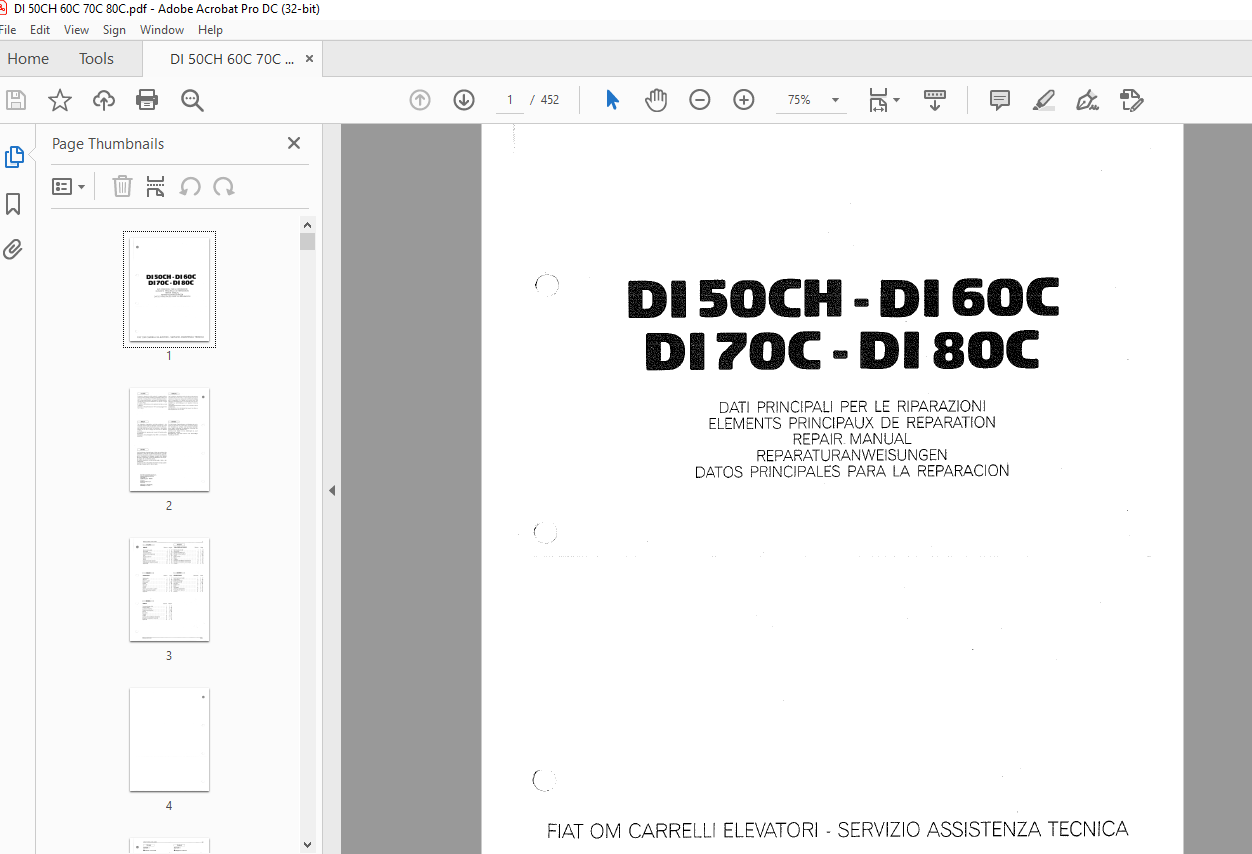Click FIAT OM CARRELLI ELEVATORI footer text
The height and width of the screenshot is (854, 1252).
click(x=838, y=830)
